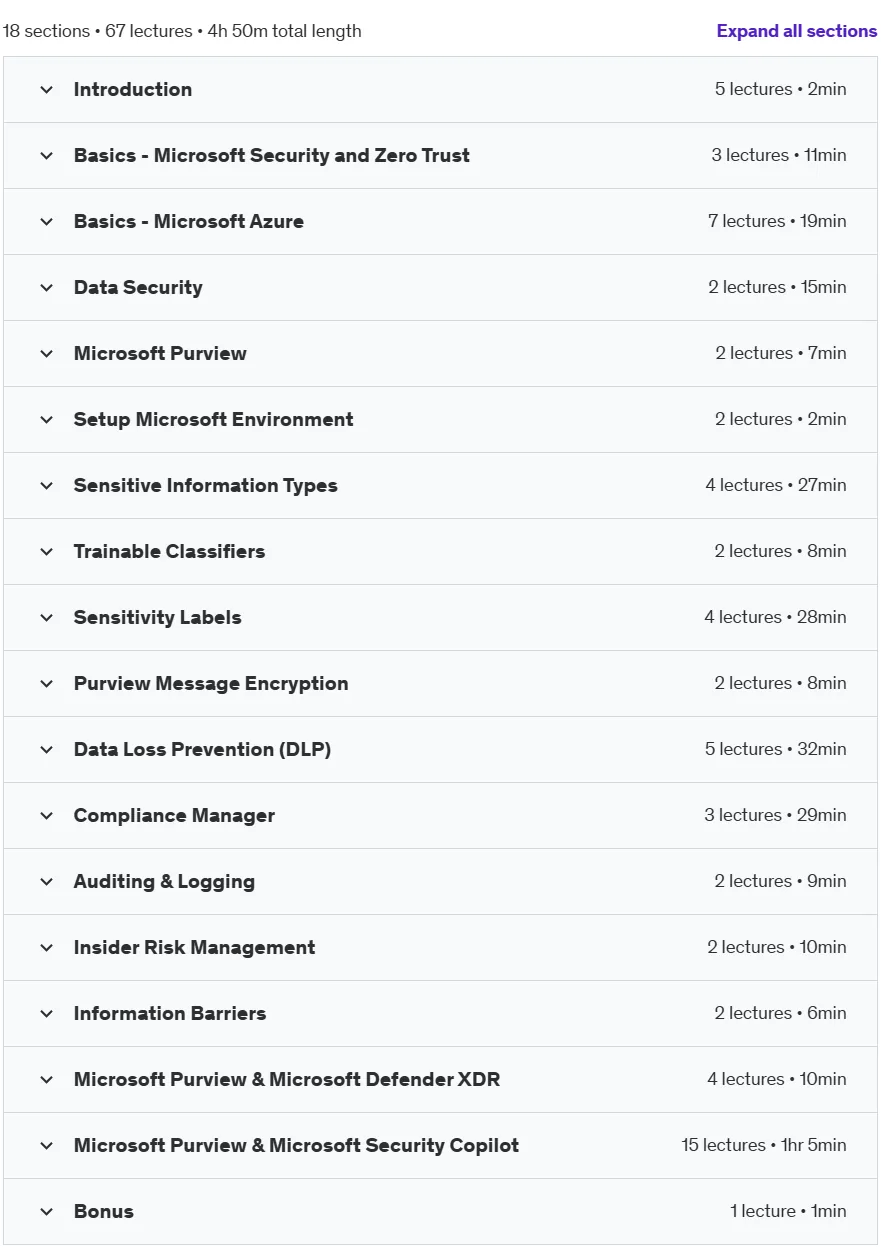Open Setup Microsoft Environment section title
The height and width of the screenshot is (1247, 881).
point(213,420)
